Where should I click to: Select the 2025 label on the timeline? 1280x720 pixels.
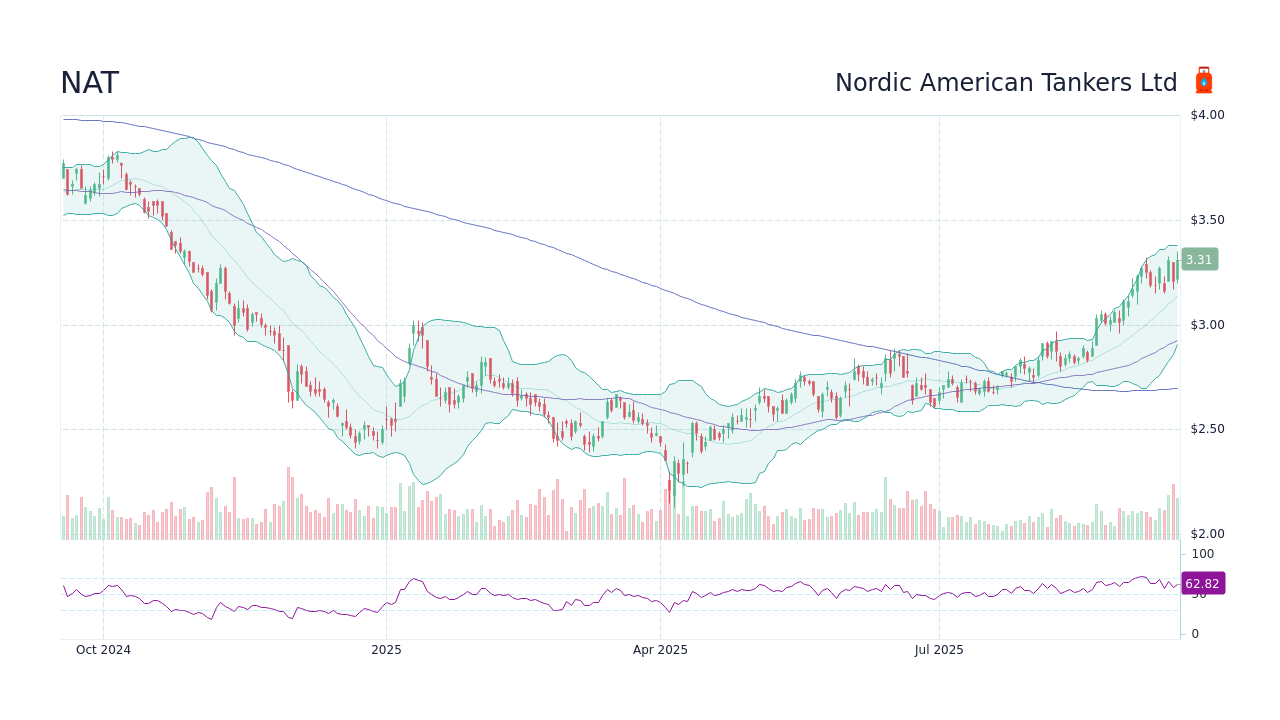tap(385, 649)
